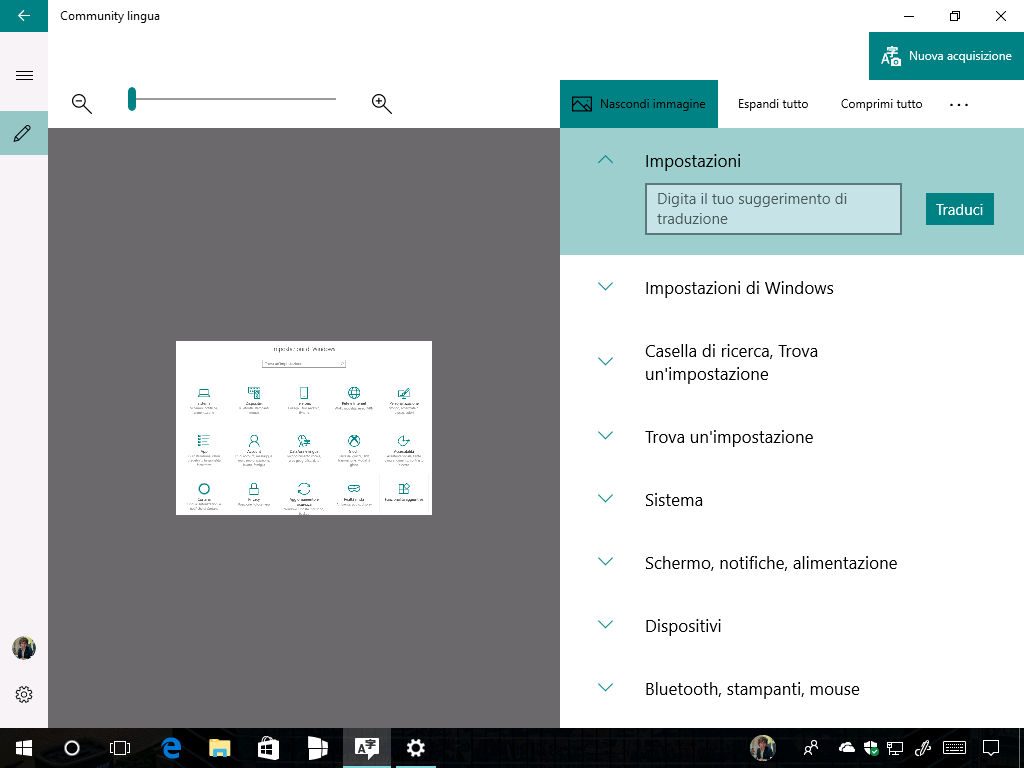Click user avatar on taskbar
This screenshot has width=1024, height=768.
763,748
